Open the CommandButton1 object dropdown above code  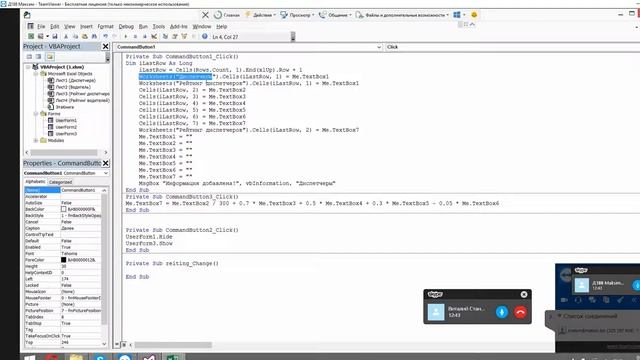tap(378, 47)
